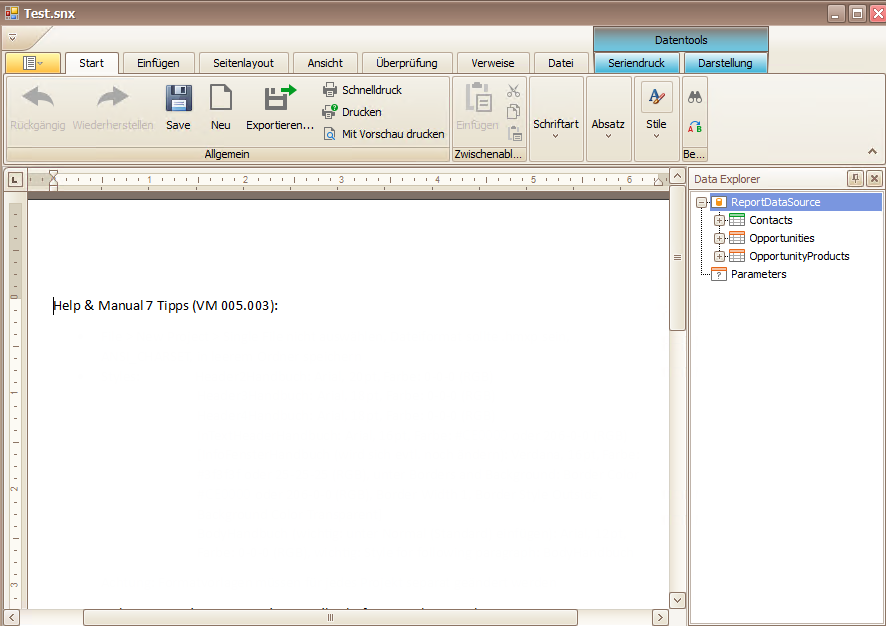Click the binoculars find icon
Screen dimensions: 886x626
tap(695, 98)
